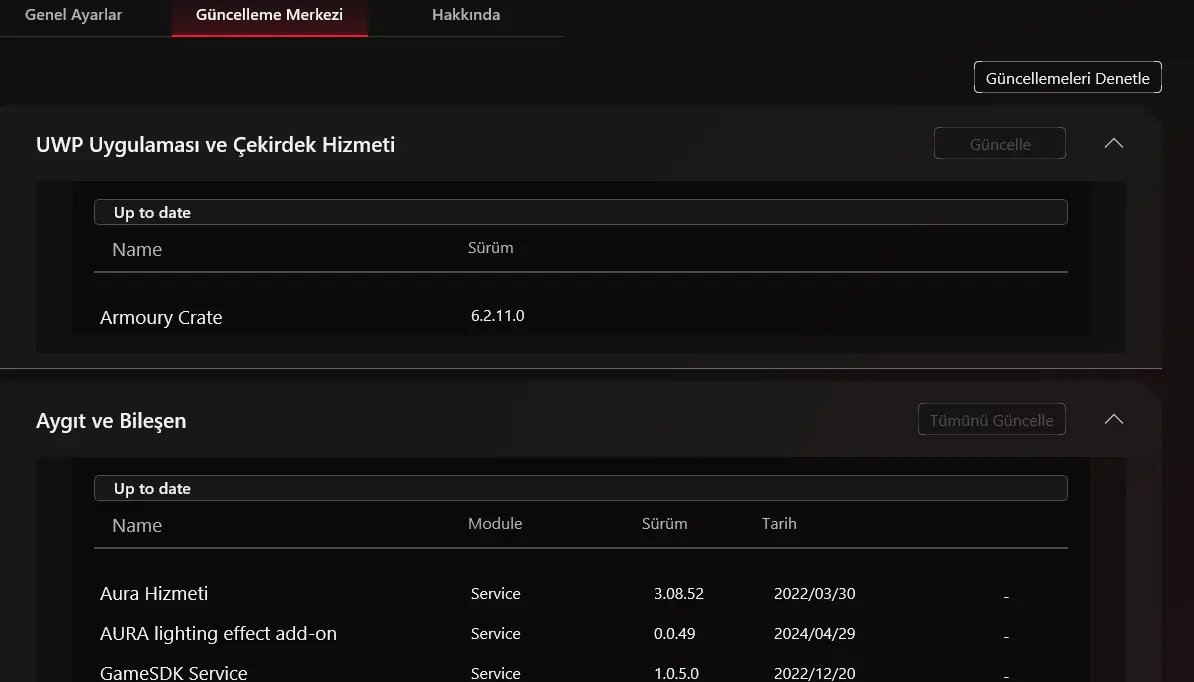Image resolution: width=1194 pixels, height=682 pixels.
Task: Click the Tarih column header
Action: coord(779,524)
